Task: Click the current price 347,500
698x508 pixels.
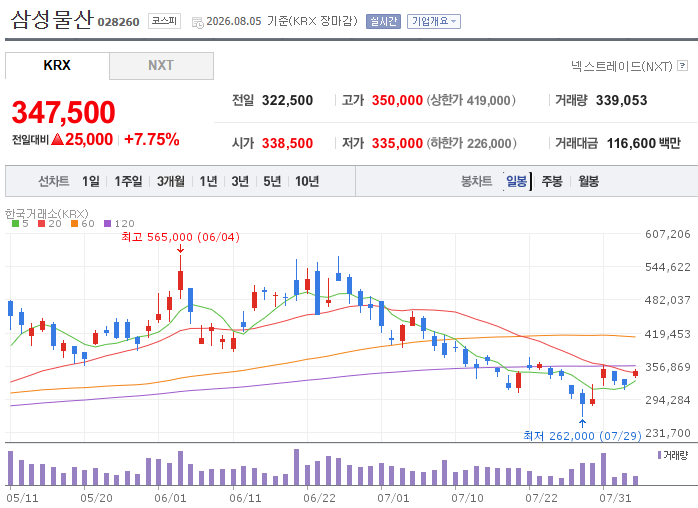Action: click(64, 112)
